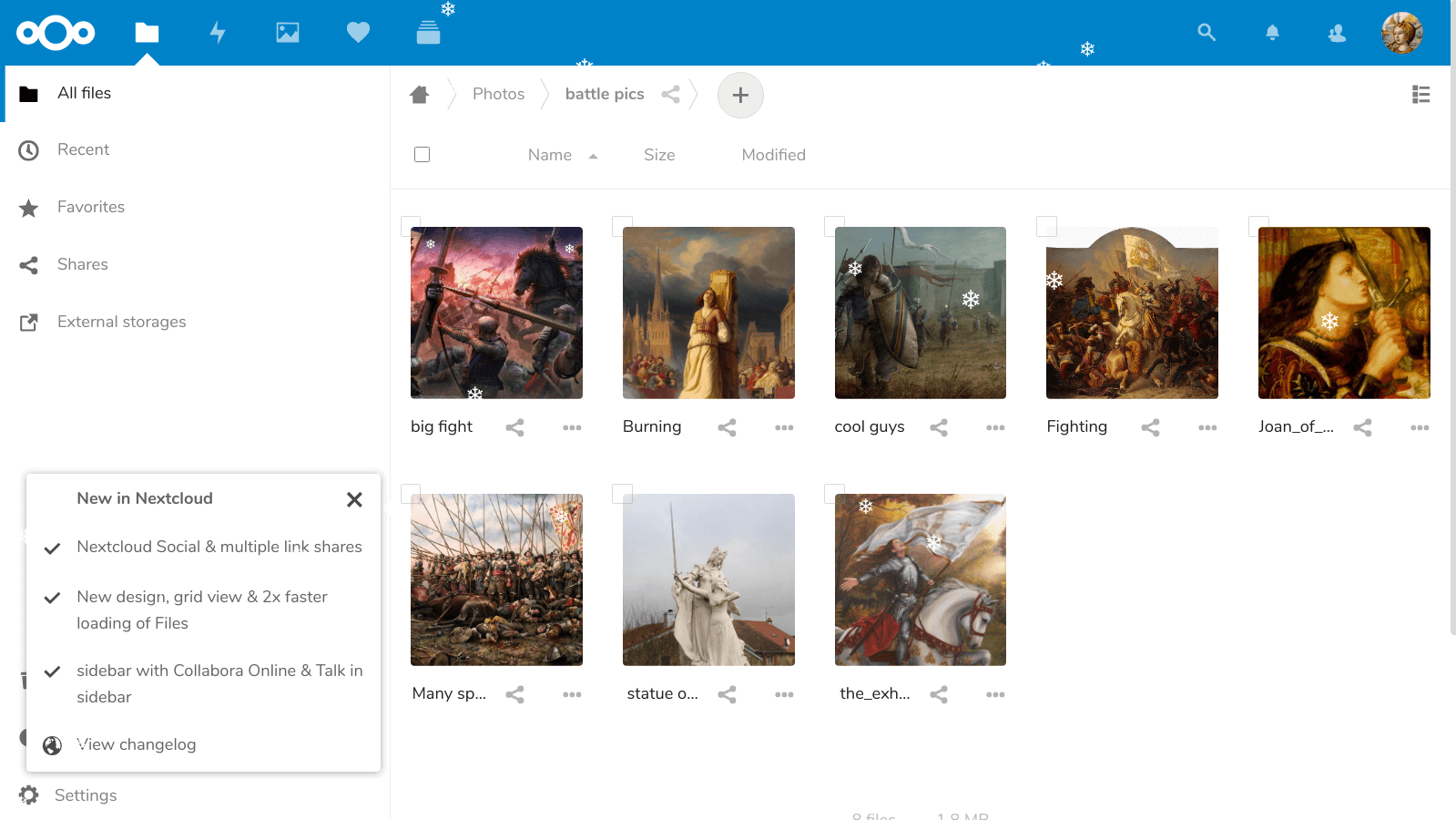Click the Nextcloud Social & multiple link shares item
This screenshot has height=820, width=1456.
(x=219, y=547)
